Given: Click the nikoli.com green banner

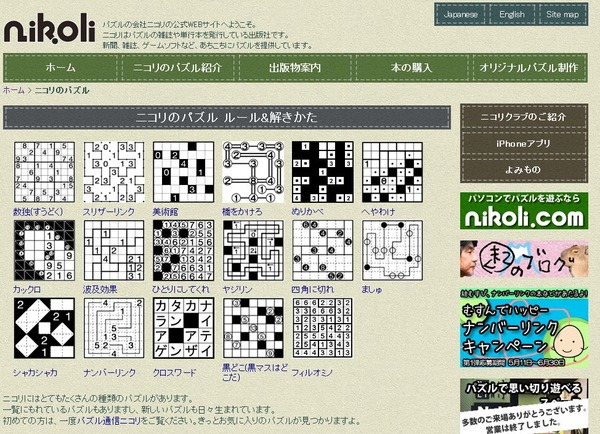Looking at the screenshot, I should point(524,211).
